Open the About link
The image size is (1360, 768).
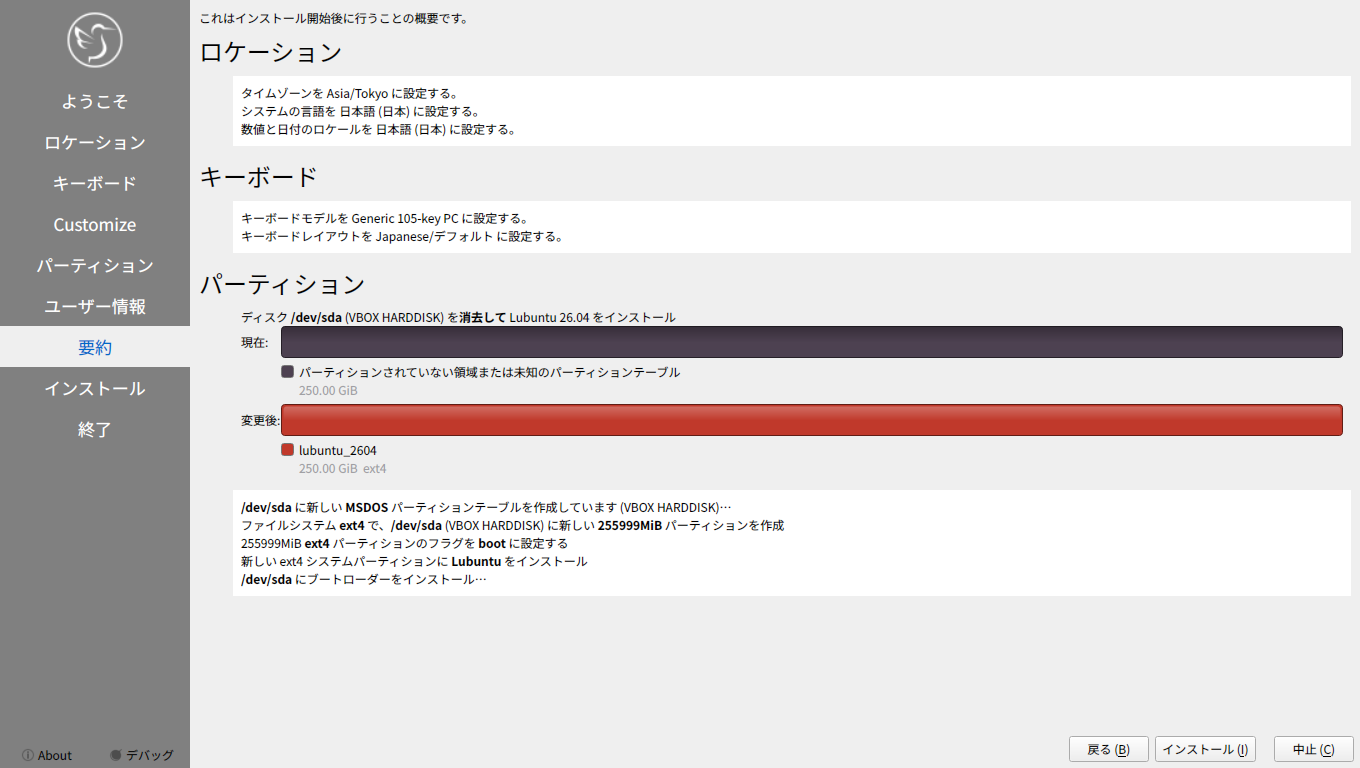(47, 755)
